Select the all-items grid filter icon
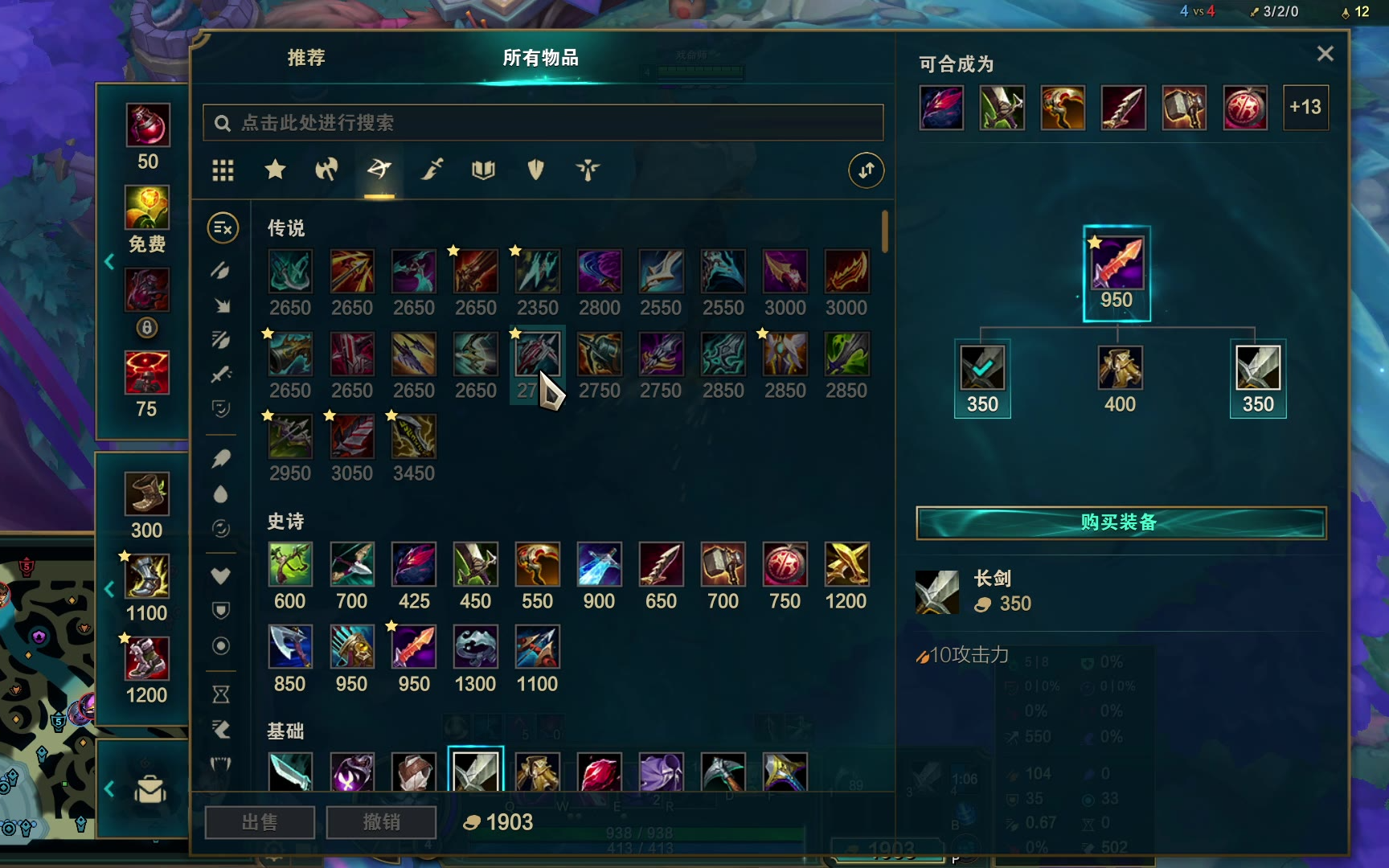 click(x=223, y=170)
